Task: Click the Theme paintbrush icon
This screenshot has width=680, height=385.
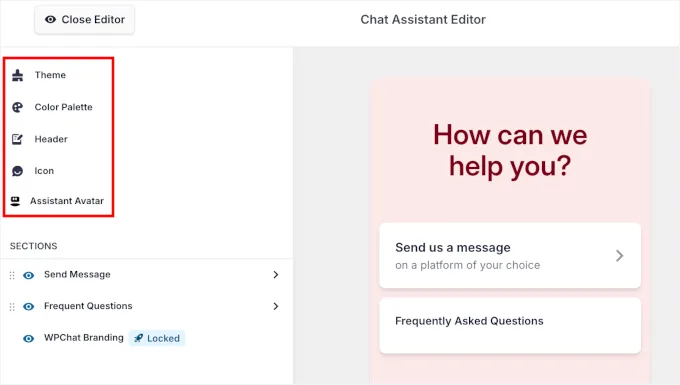Action: pos(18,75)
